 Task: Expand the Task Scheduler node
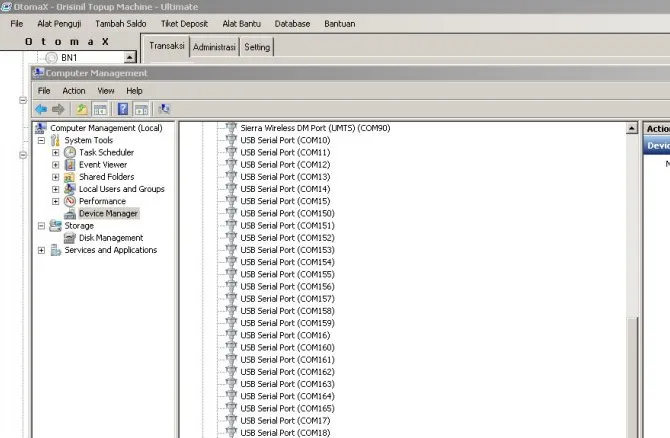pos(56,153)
